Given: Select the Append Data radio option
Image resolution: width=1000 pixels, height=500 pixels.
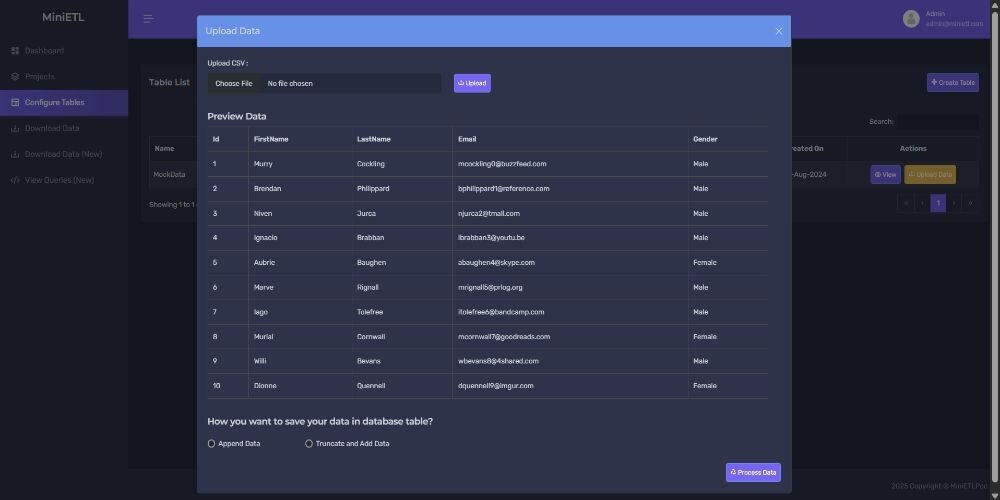Looking at the screenshot, I should tap(212, 443).
